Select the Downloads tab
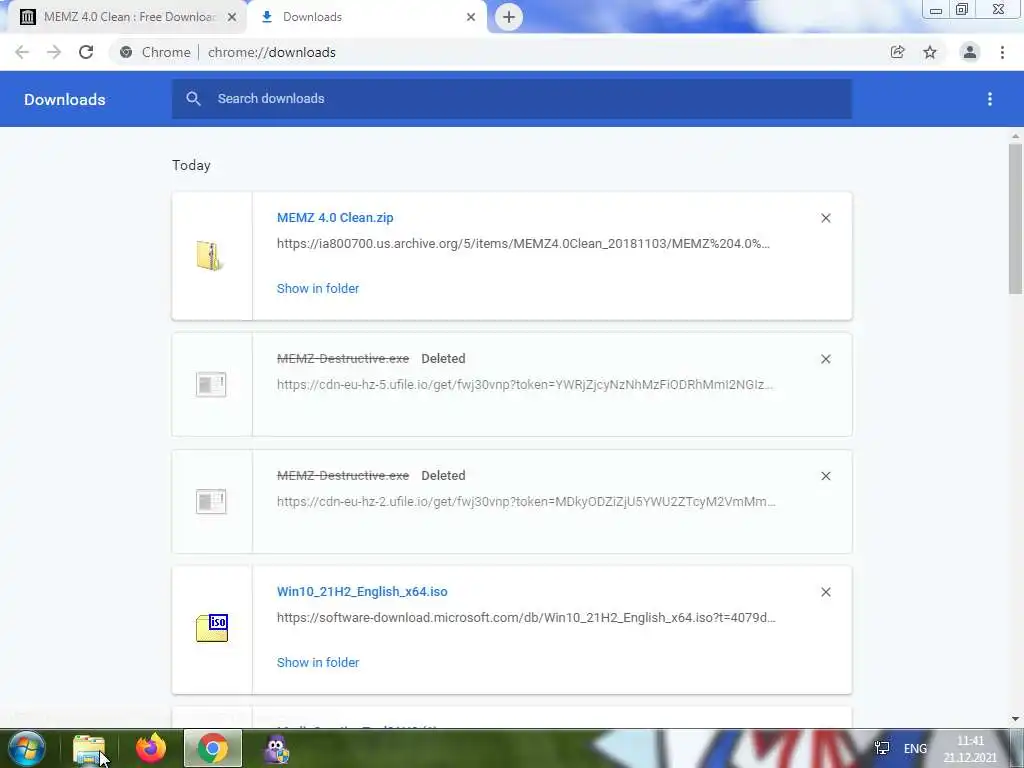This screenshot has height=768, width=1024. pyautogui.click(x=368, y=17)
